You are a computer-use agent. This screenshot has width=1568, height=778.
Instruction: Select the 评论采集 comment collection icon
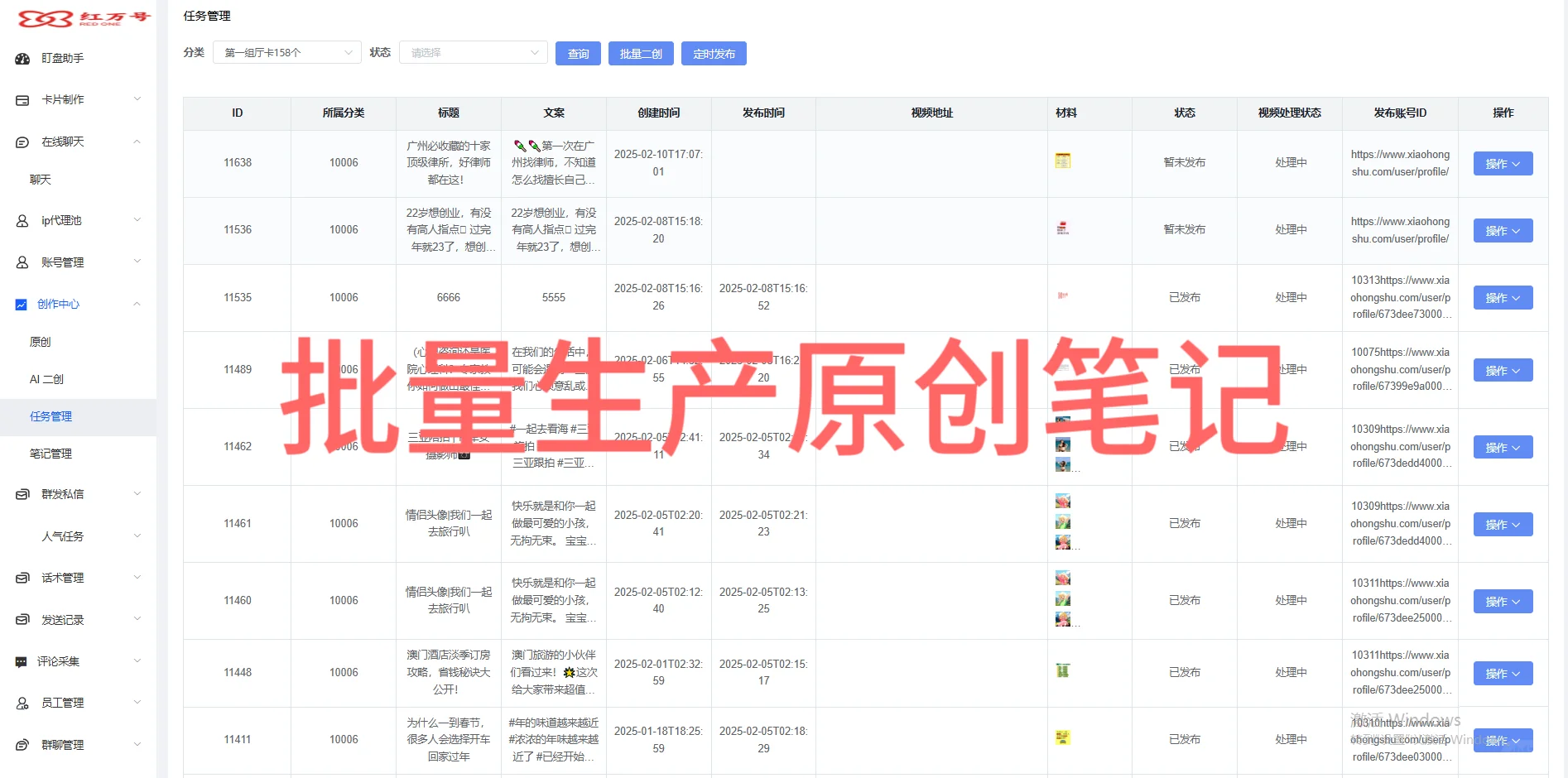[21, 660]
